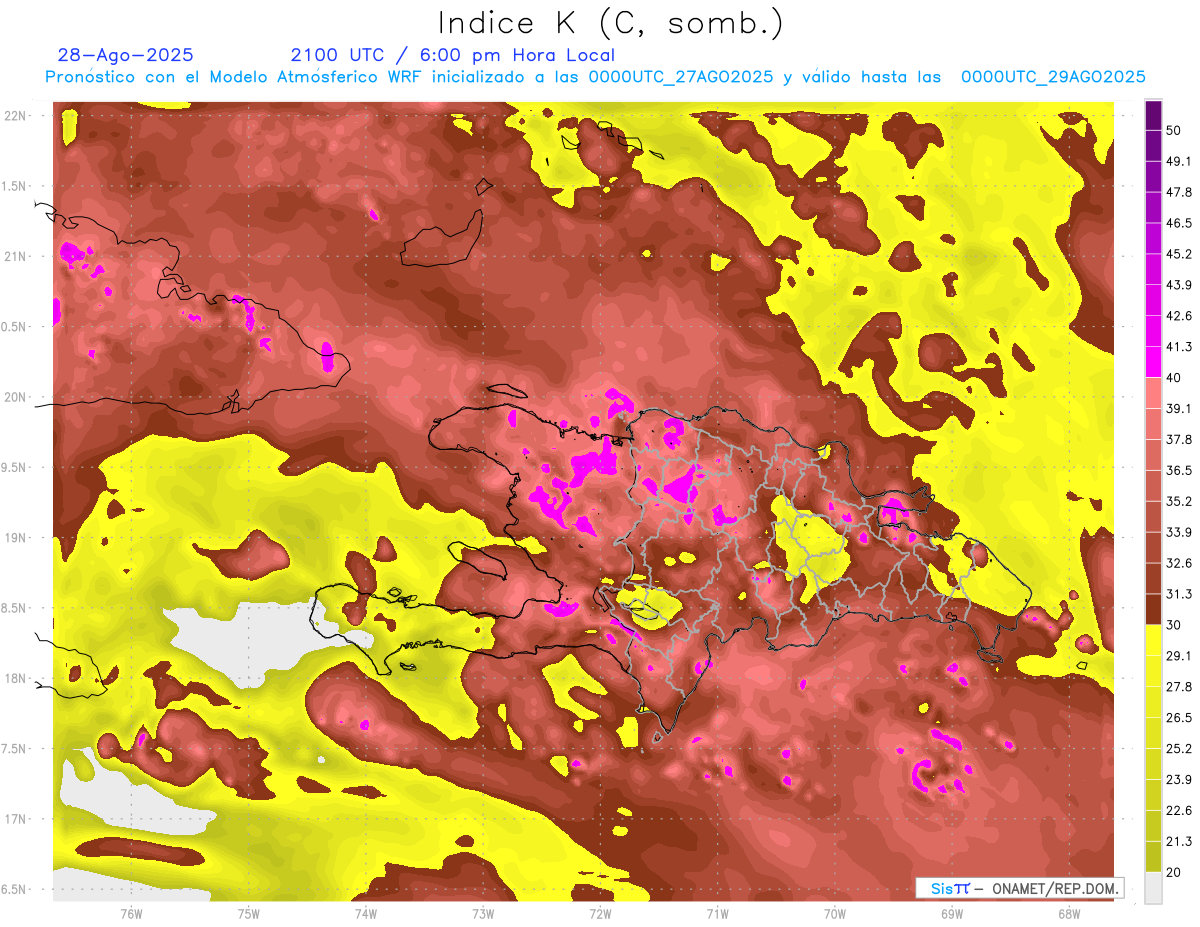This screenshot has height=927, width=1200.
Task: Click the colorbar value '46.5'
Action: tap(1179, 223)
